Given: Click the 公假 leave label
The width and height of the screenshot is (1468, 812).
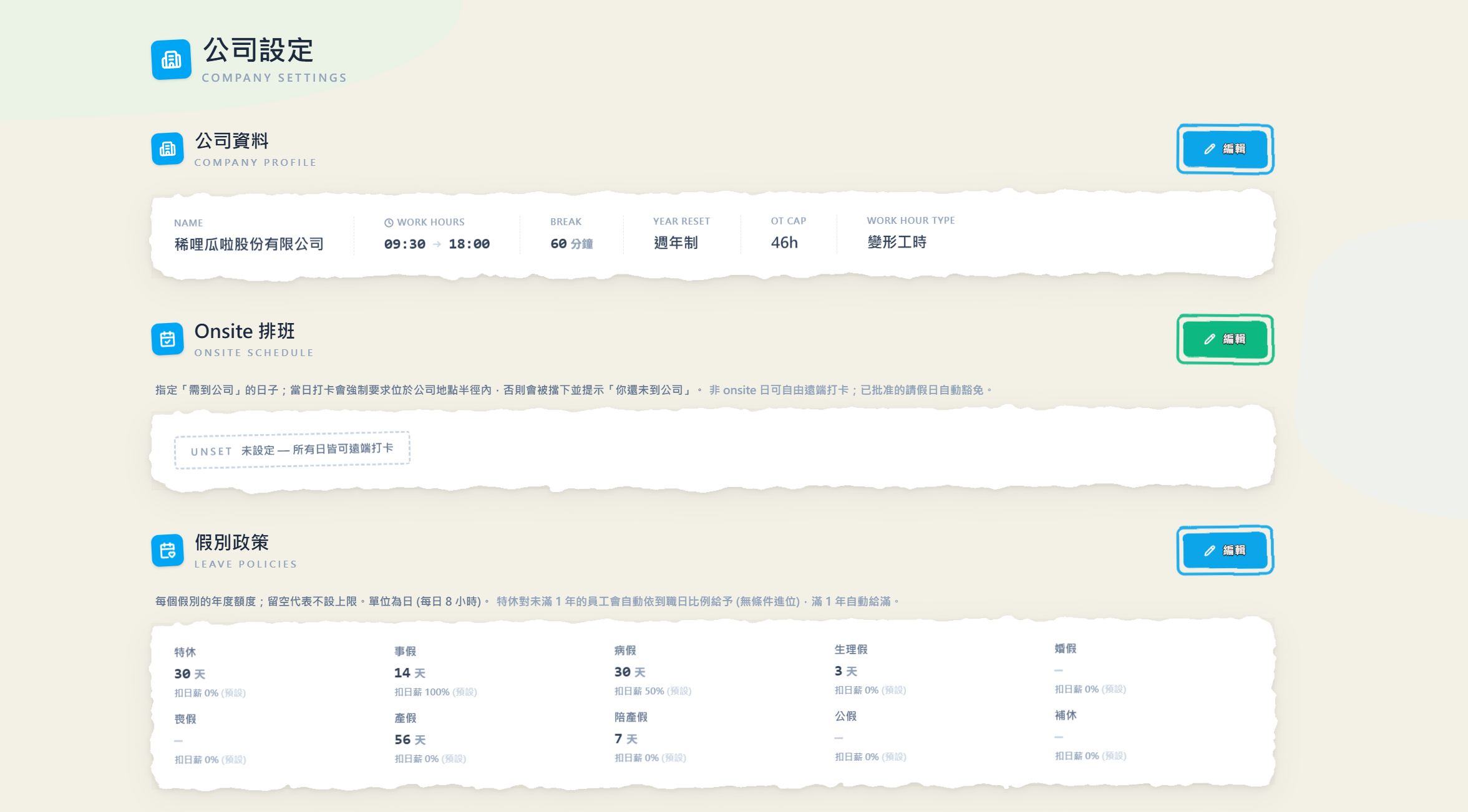Looking at the screenshot, I should 846,716.
